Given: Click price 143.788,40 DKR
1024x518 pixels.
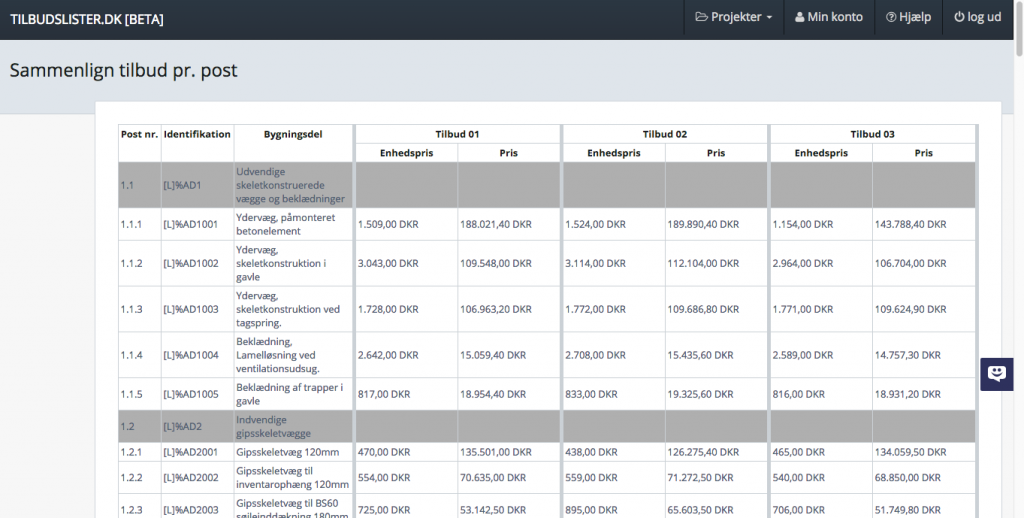Looking at the screenshot, I should 910,224.
